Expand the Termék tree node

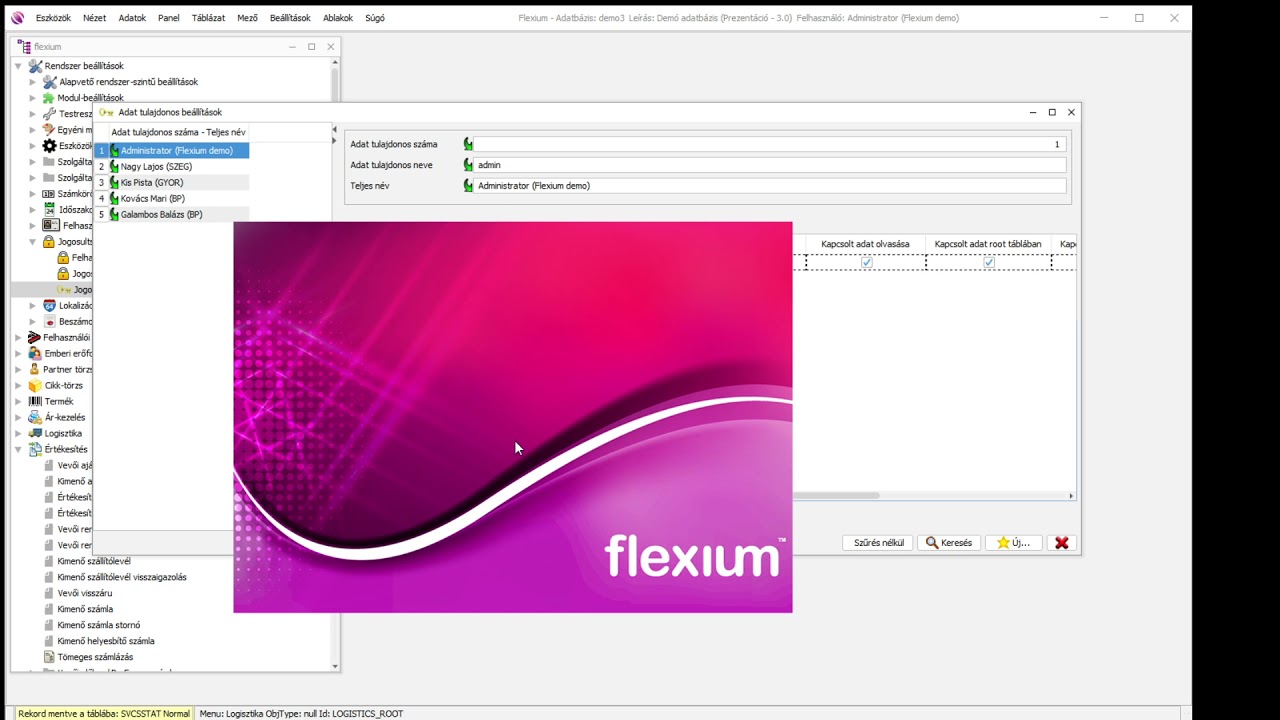pyautogui.click(x=18, y=402)
